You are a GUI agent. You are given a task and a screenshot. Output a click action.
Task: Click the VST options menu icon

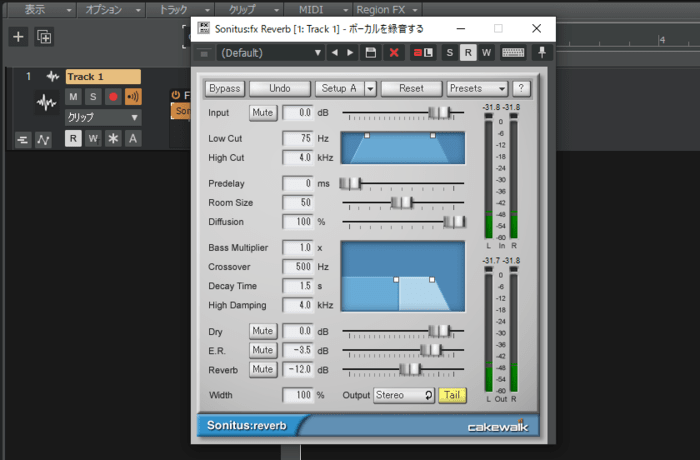[x=204, y=54]
